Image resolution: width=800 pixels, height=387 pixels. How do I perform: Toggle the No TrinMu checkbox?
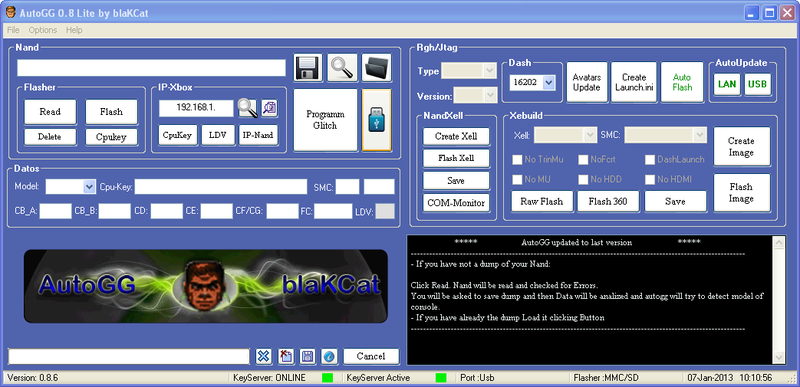click(517, 160)
